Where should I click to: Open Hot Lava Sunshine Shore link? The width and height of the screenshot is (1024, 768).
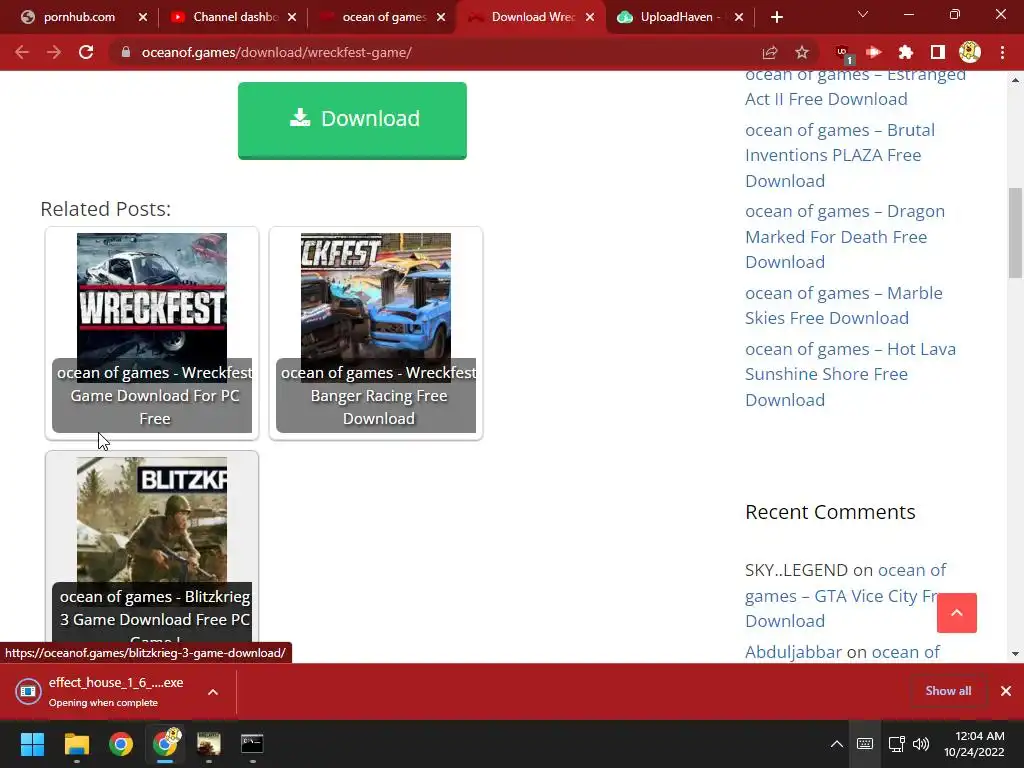pyautogui.click(x=850, y=374)
